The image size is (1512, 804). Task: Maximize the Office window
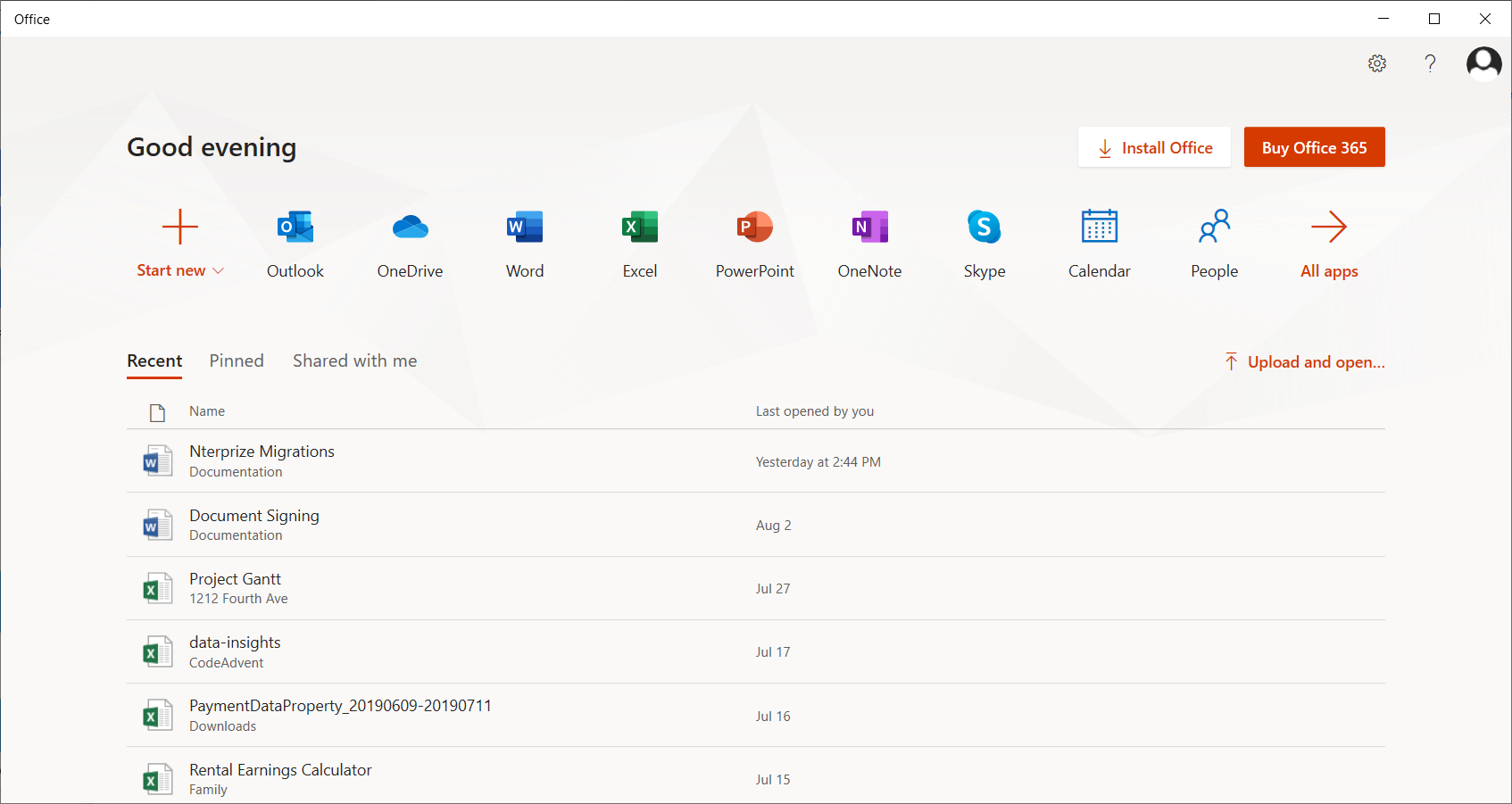[x=1434, y=19]
